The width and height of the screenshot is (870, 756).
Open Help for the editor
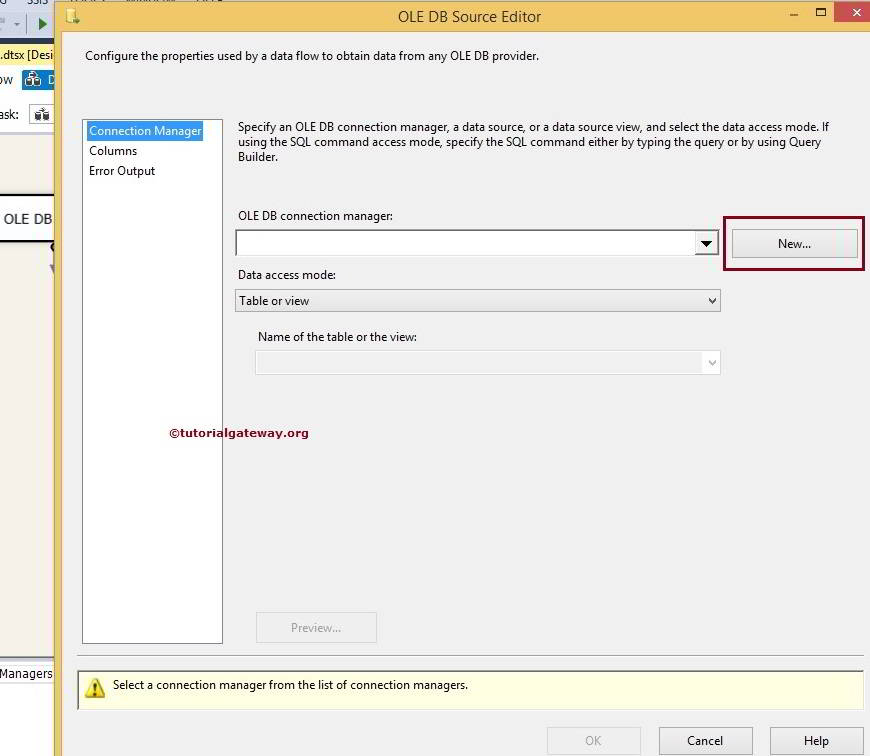(816, 740)
